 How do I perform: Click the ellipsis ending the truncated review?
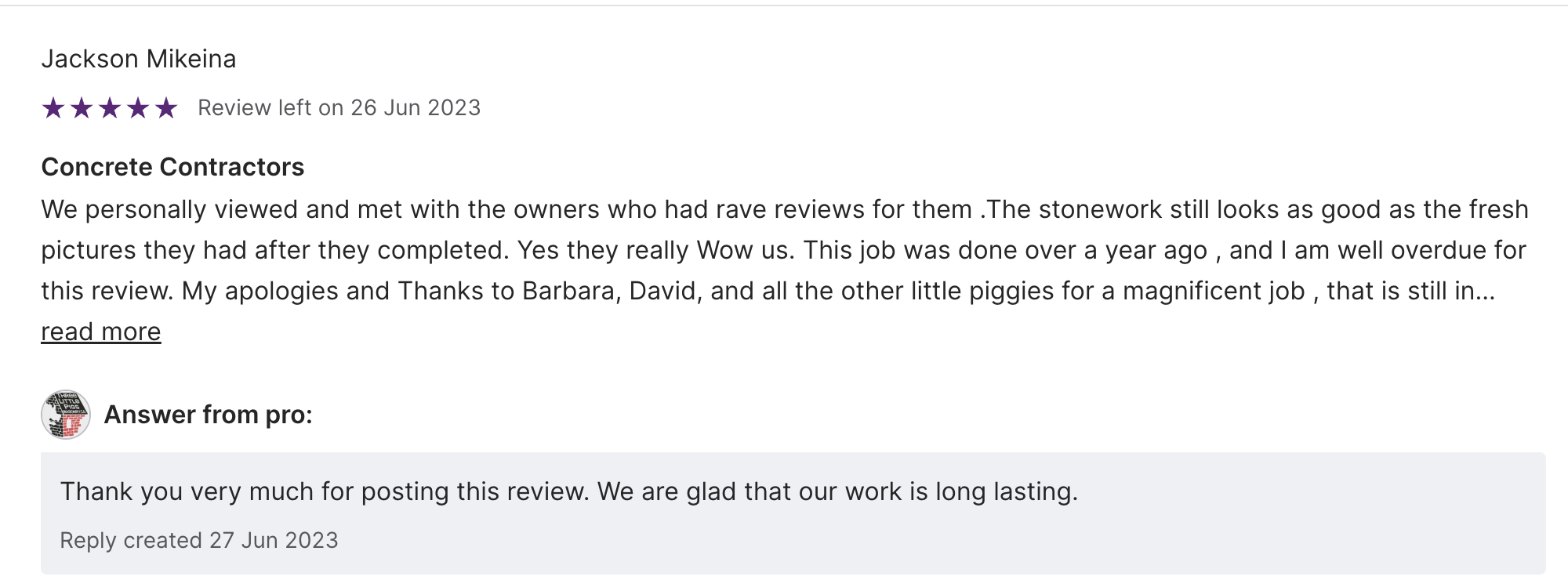point(1485,292)
